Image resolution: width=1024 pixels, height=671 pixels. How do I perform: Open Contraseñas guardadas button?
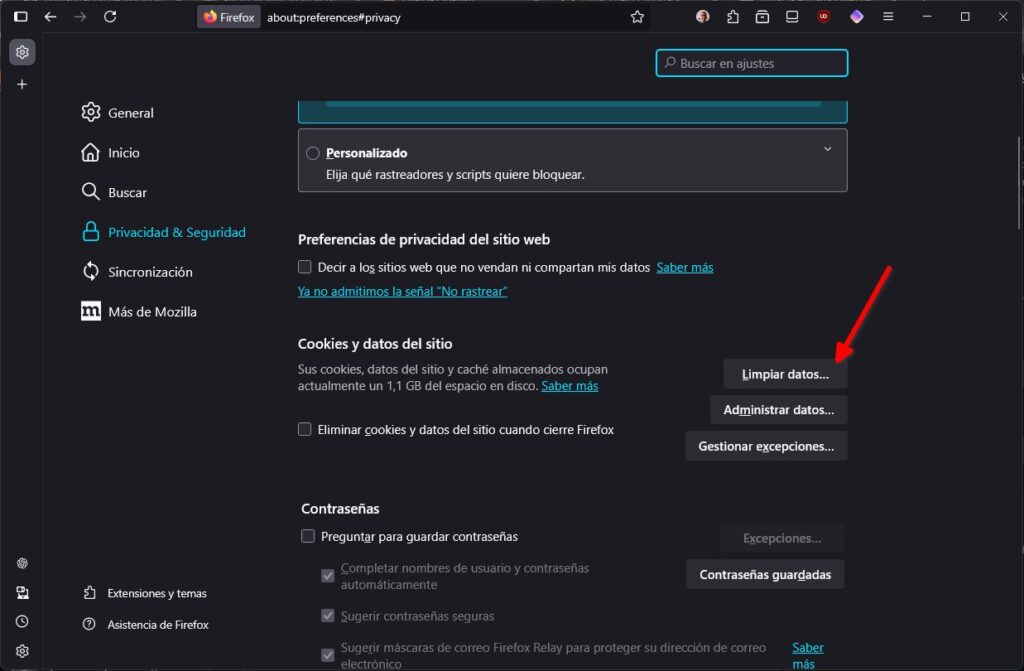coord(765,574)
